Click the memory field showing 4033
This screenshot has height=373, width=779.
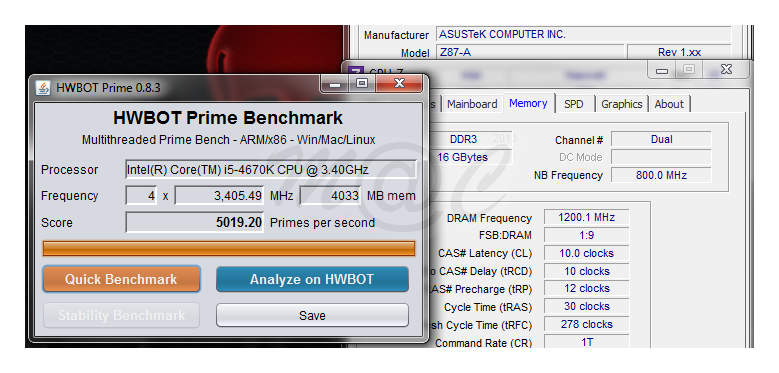tap(330, 196)
